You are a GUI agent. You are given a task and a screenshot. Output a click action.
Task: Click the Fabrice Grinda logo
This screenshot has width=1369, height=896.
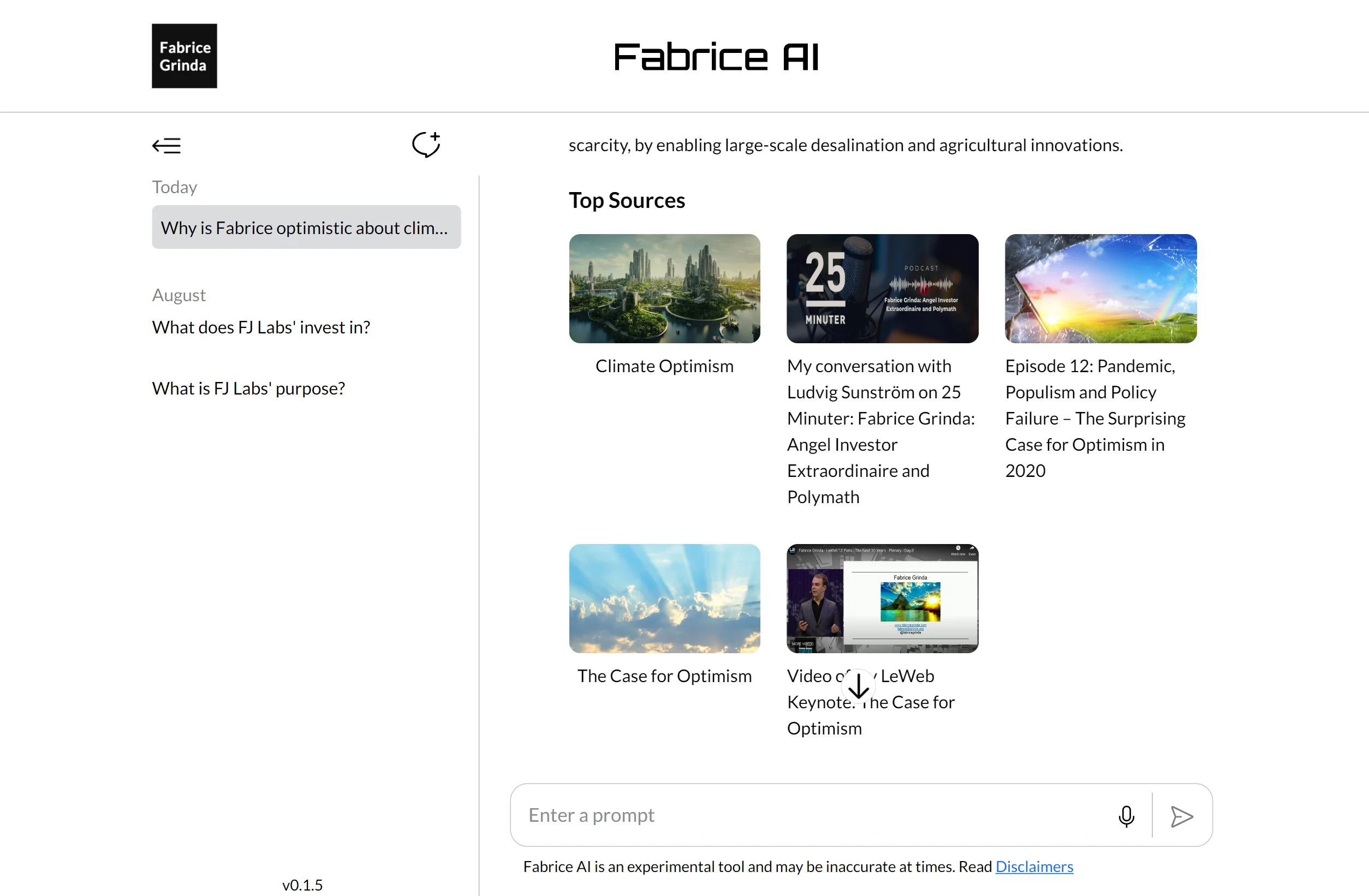coord(184,56)
